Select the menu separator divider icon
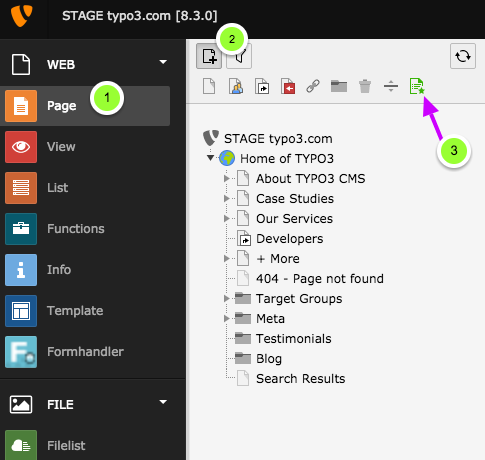The image size is (485, 460). pyautogui.click(x=391, y=86)
